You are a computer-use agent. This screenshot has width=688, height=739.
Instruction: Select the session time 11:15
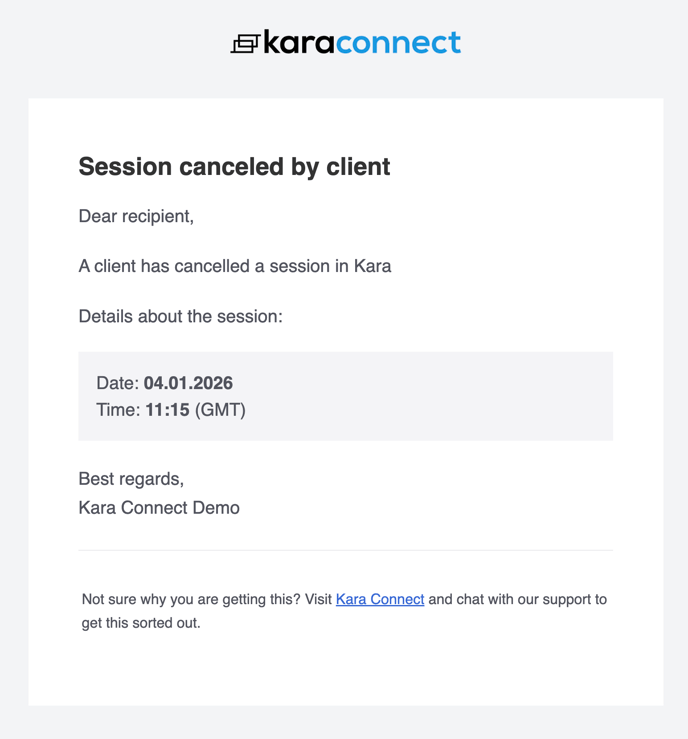click(167, 409)
